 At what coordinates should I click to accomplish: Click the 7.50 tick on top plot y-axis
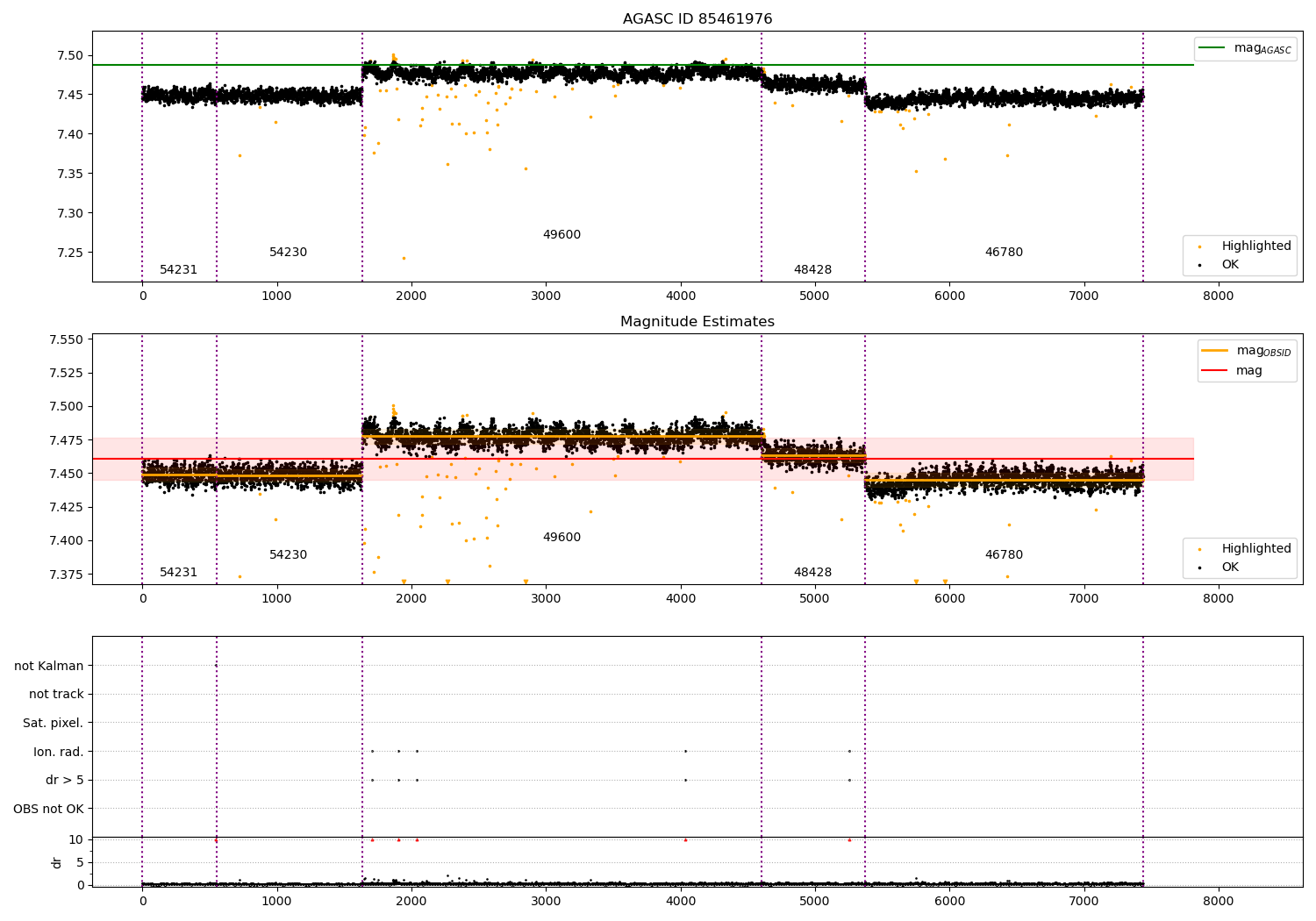[70, 55]
